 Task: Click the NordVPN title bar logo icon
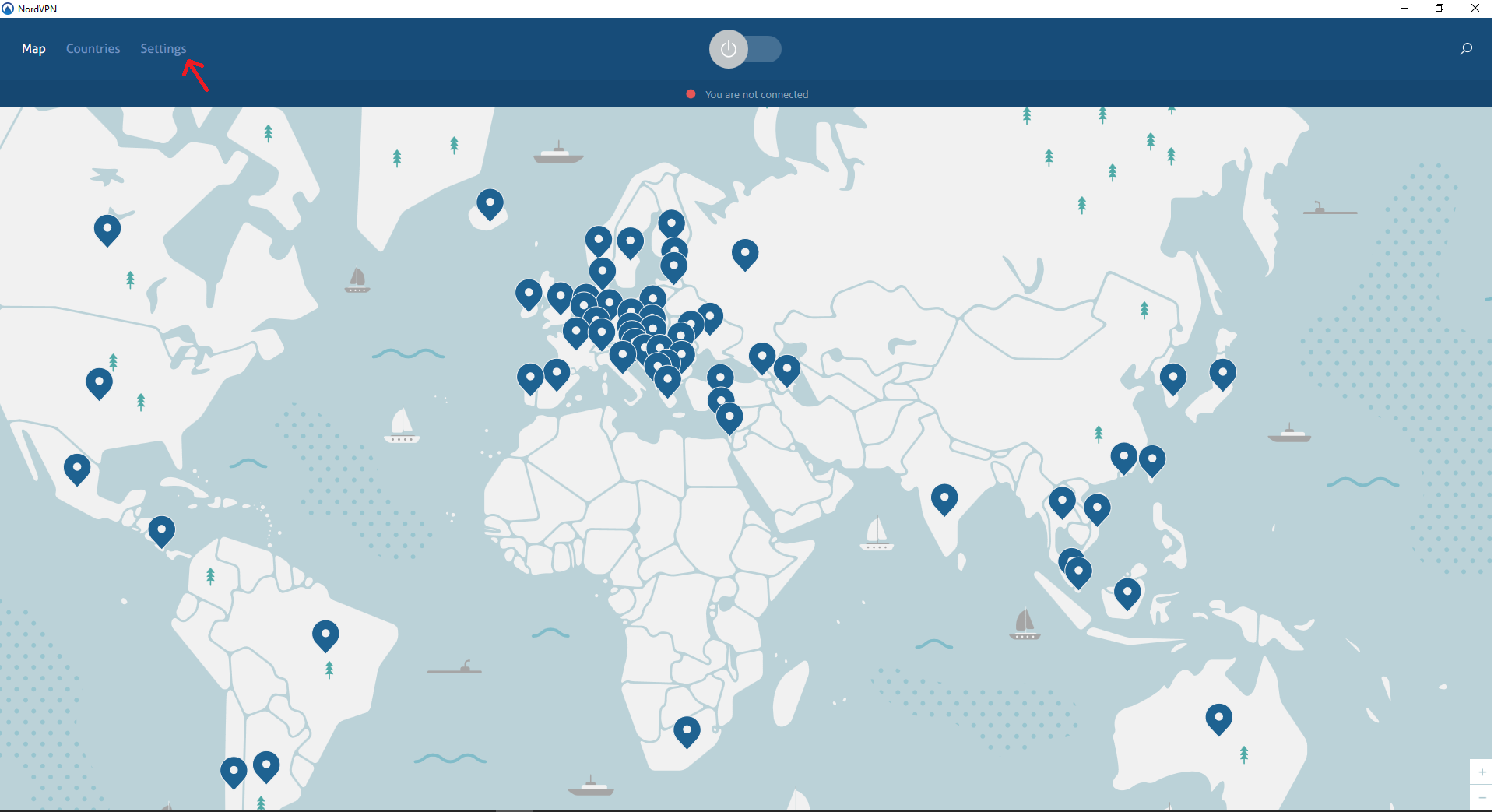[8, 9]
